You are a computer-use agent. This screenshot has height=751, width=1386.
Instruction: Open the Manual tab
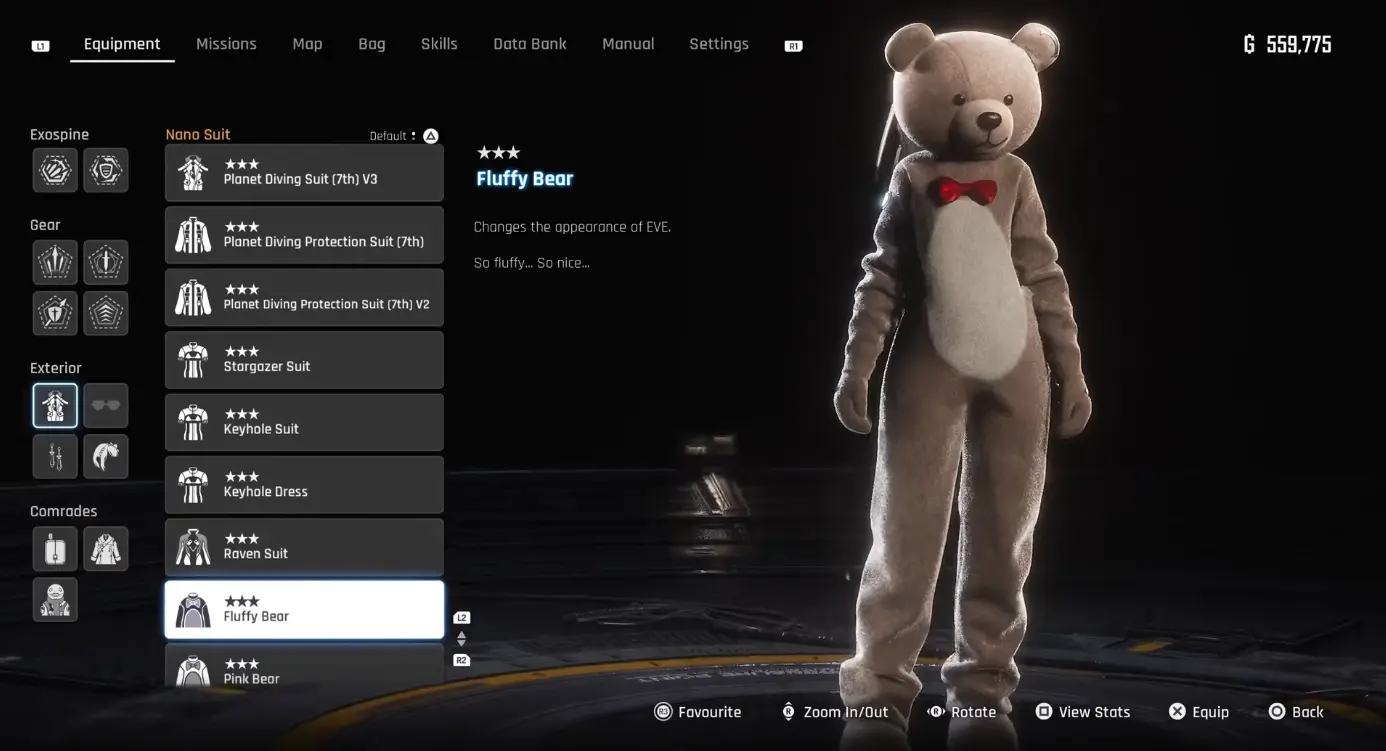[628, 44]
